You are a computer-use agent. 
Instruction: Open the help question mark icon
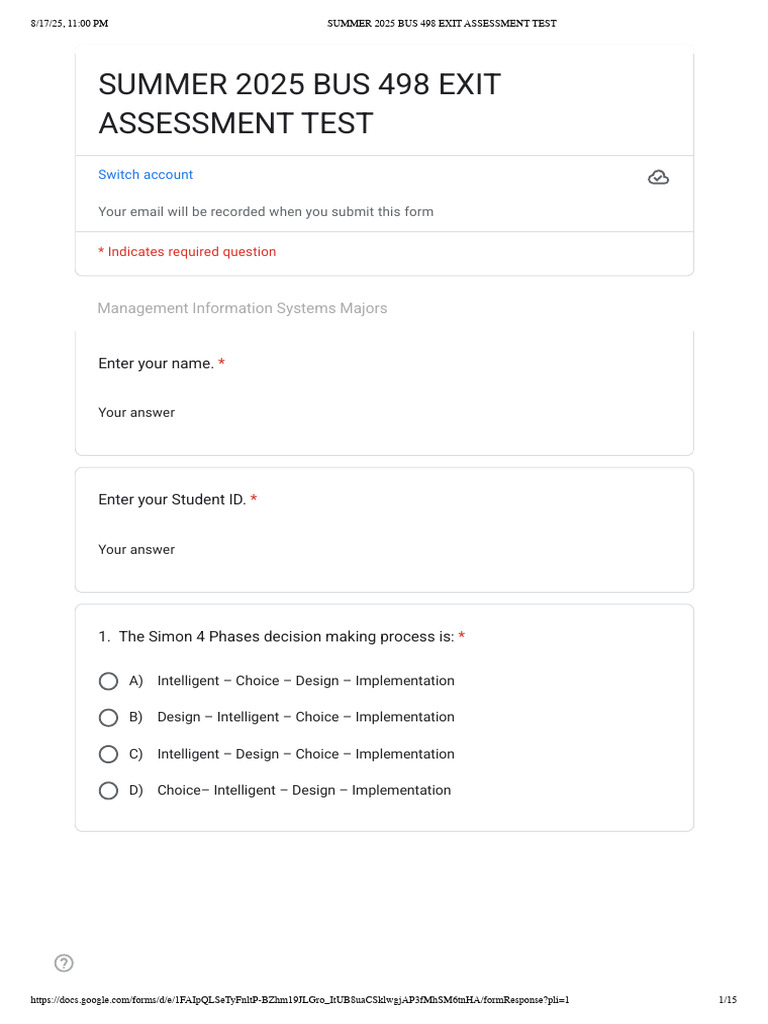pyautogui.click(x=64, y=963)
